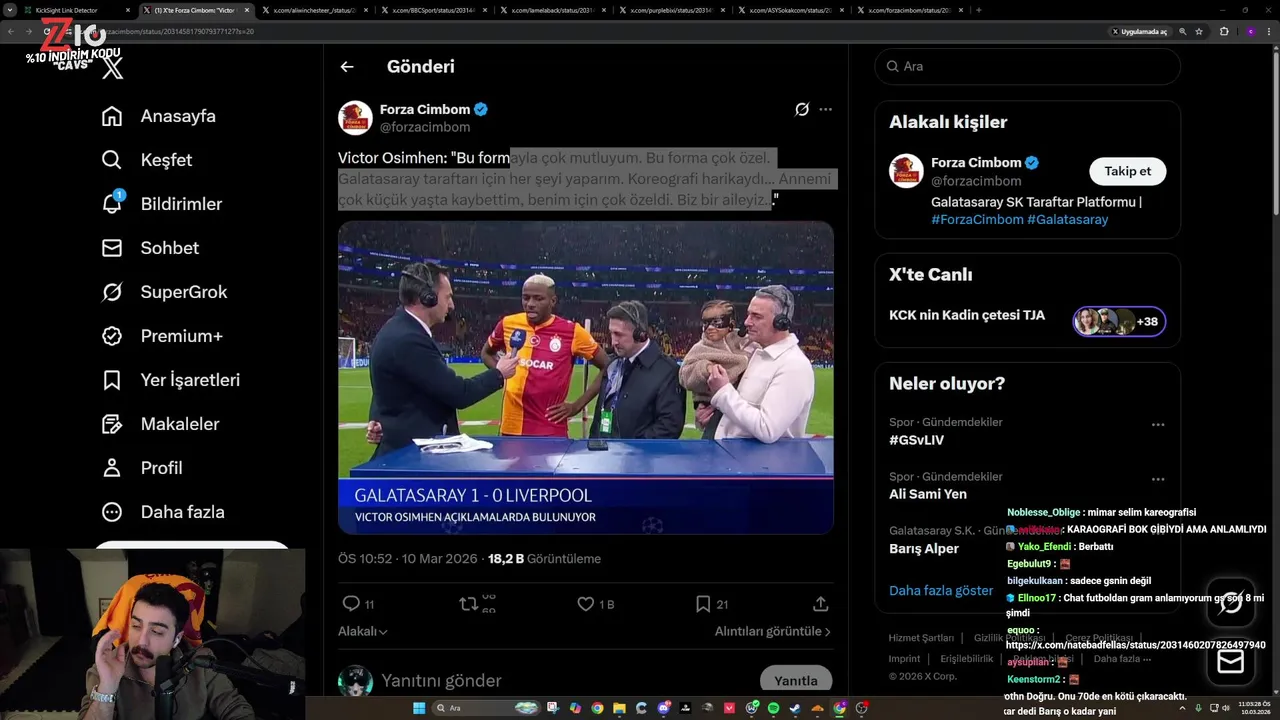Expand the Alakalı sort dropdown
This screenshot has height=720, width=1280.
tap(363, 632)
